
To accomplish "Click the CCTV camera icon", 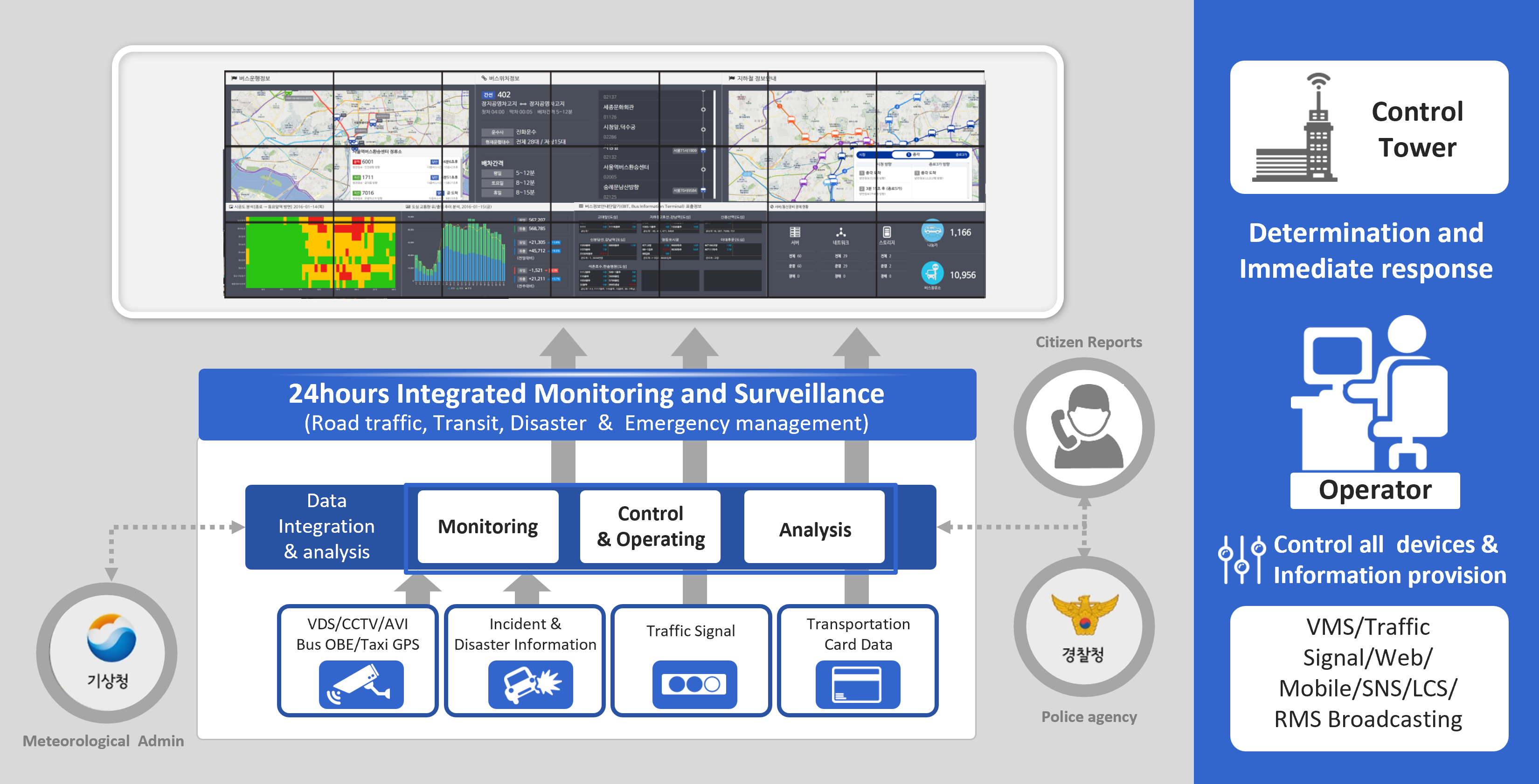I will [x=361, y=684].
